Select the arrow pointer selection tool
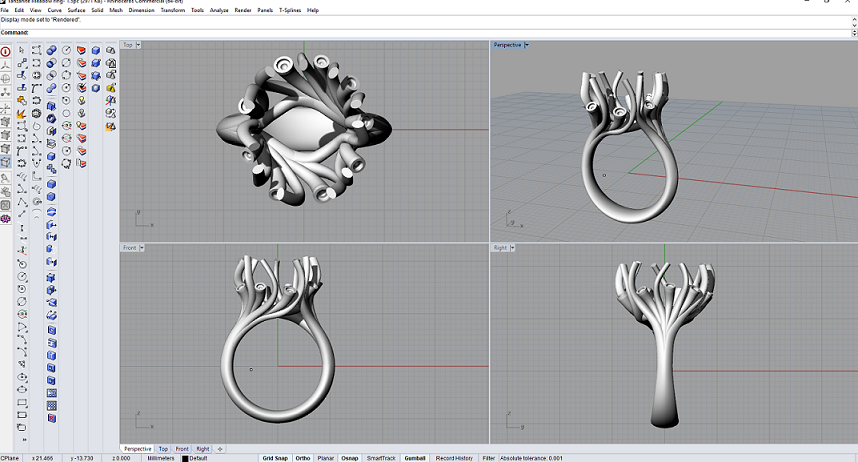Screen dimensions: 858x462 [x=22, y=50]
